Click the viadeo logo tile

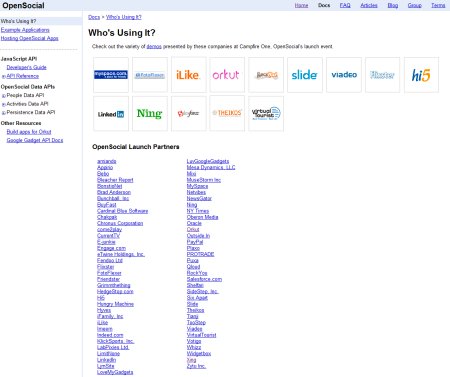(x=344, y=75)
